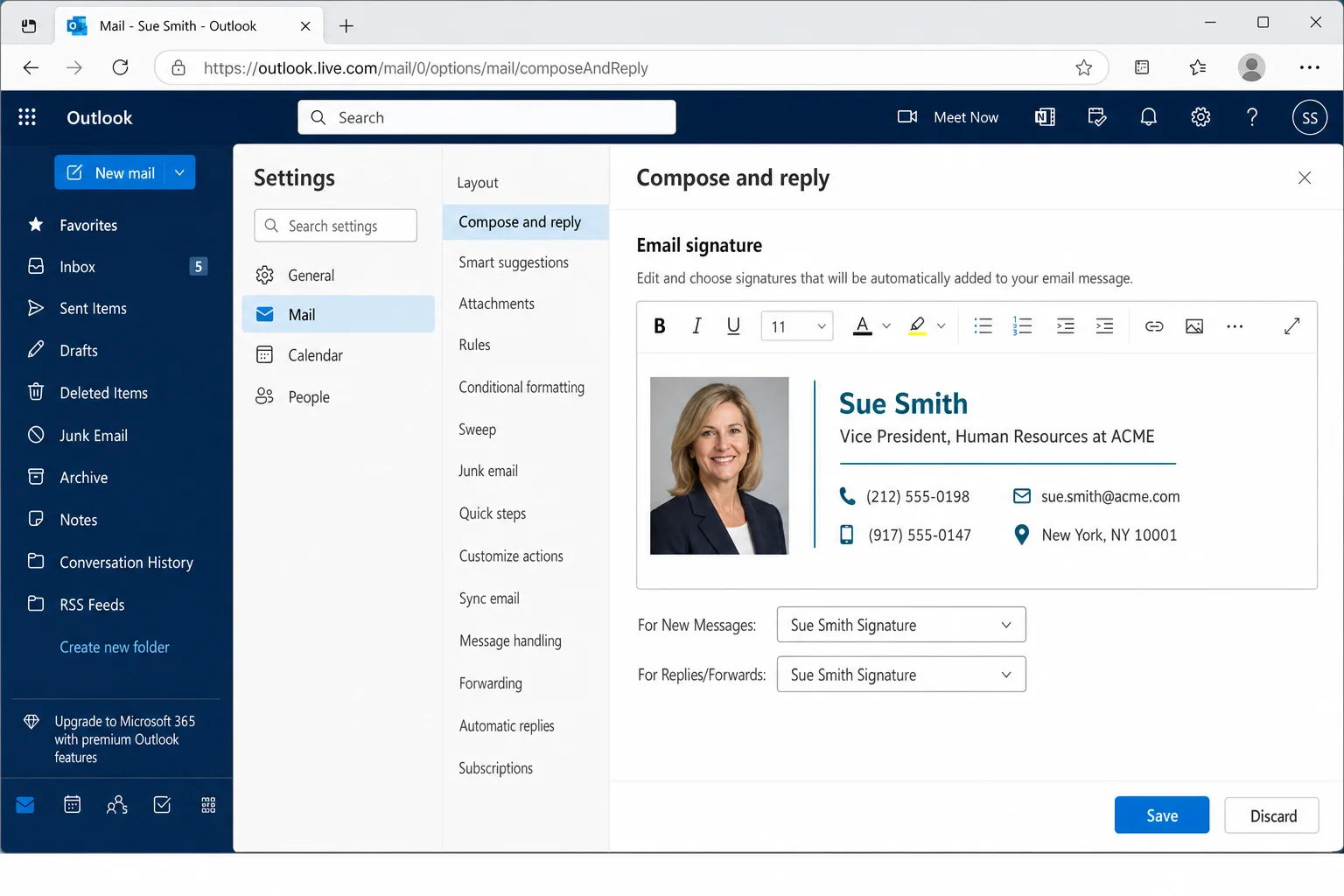
Task: Apply font color with the A icon
Action: pos(863,326)
